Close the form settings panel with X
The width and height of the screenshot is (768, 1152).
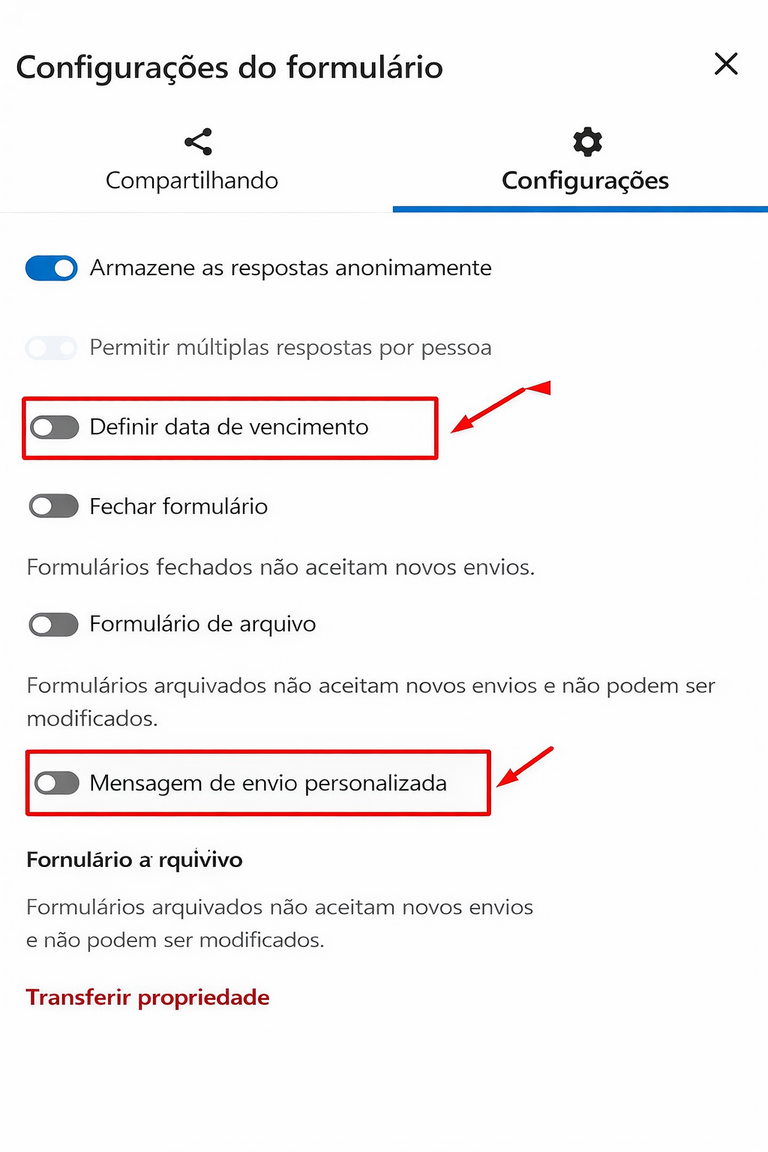(x=726, y=64)
